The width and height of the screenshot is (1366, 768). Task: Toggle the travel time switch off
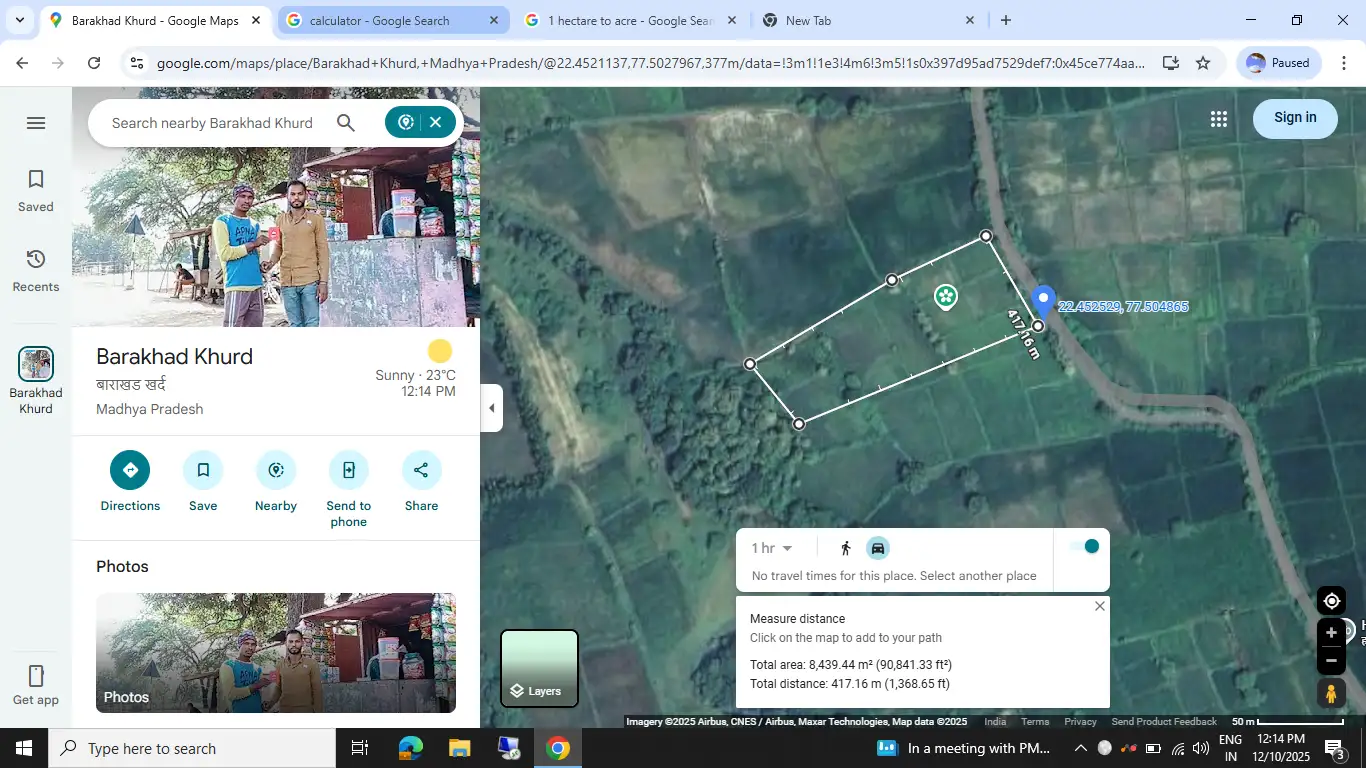click(1084, 546)
